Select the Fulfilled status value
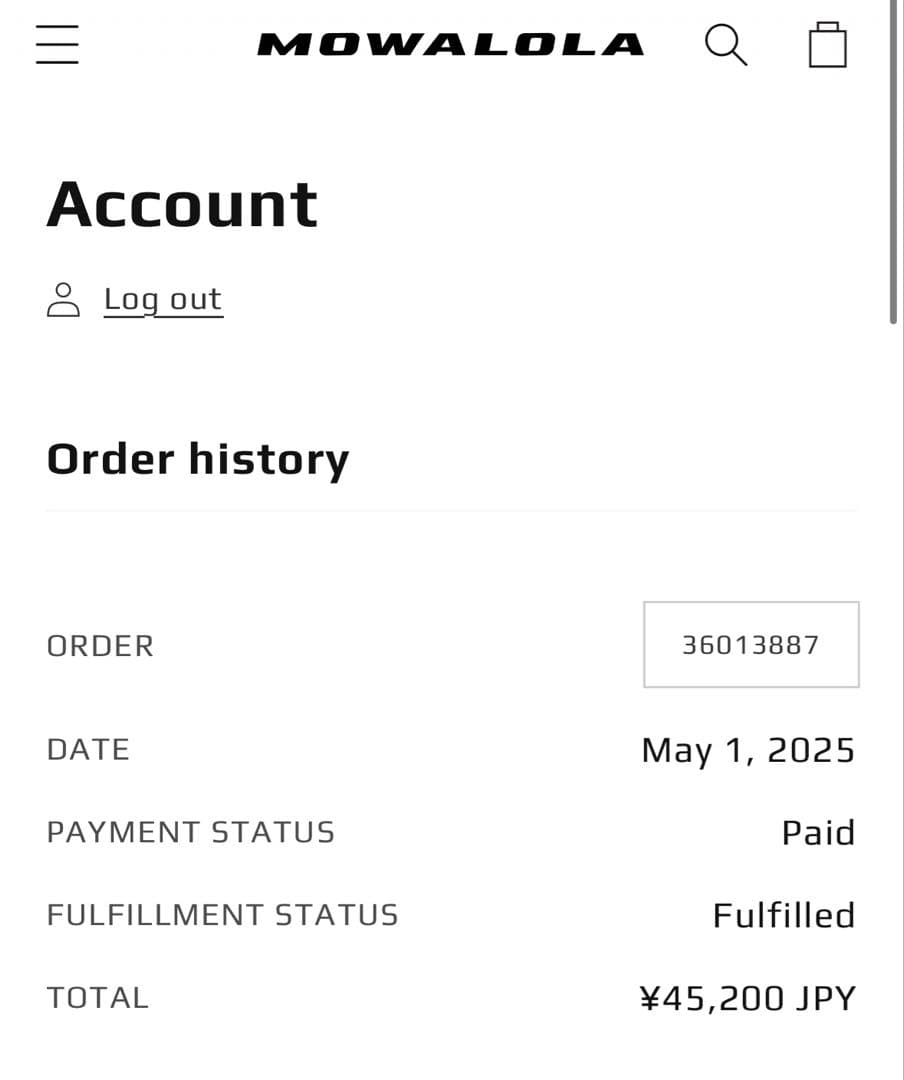Image resolution: width=904 pixels, height=1080 pixels. pos(783,916)
